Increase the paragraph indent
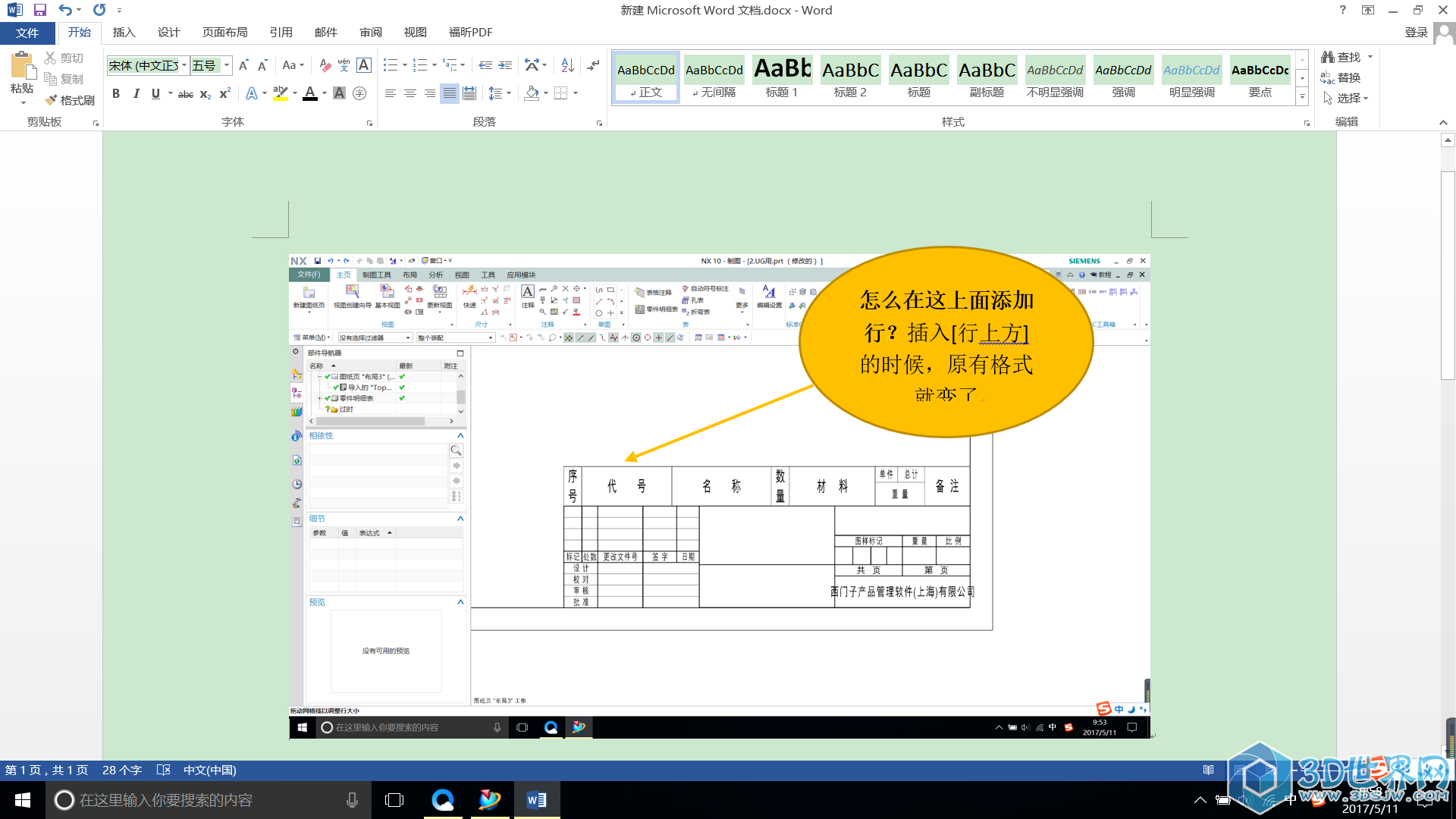The image size is (1456, 819). pos(505,65)
